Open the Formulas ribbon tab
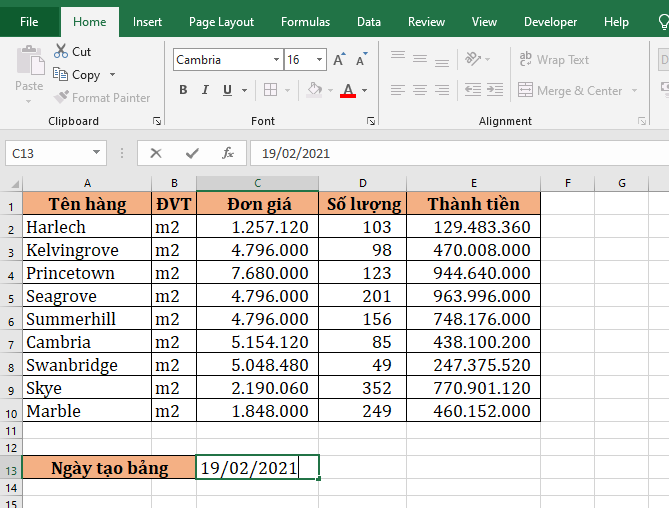This screenshot has height=508, width=669. click(x=305, y=22)
